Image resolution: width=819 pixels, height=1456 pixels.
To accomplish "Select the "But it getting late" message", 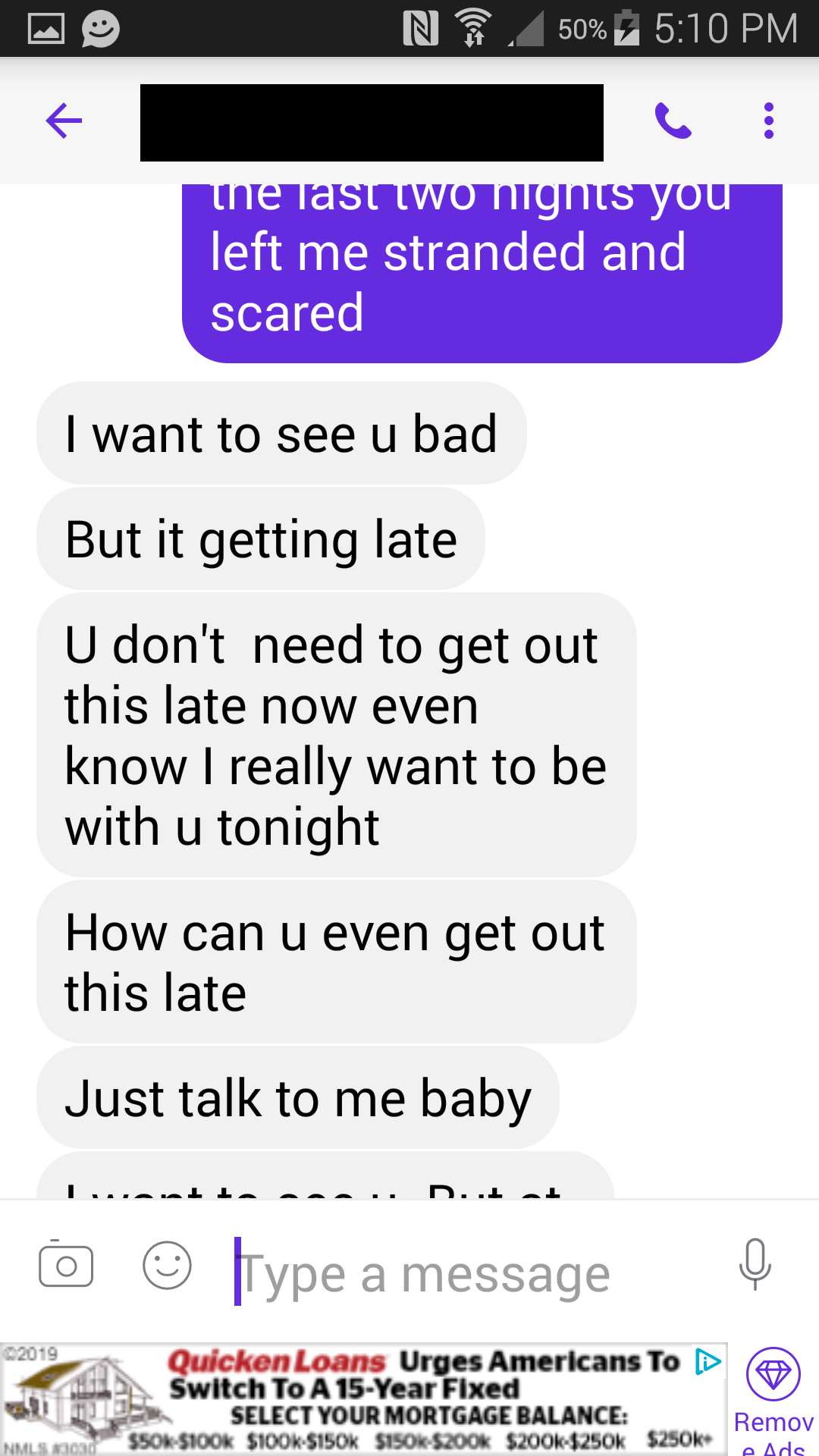I will 261,539.
